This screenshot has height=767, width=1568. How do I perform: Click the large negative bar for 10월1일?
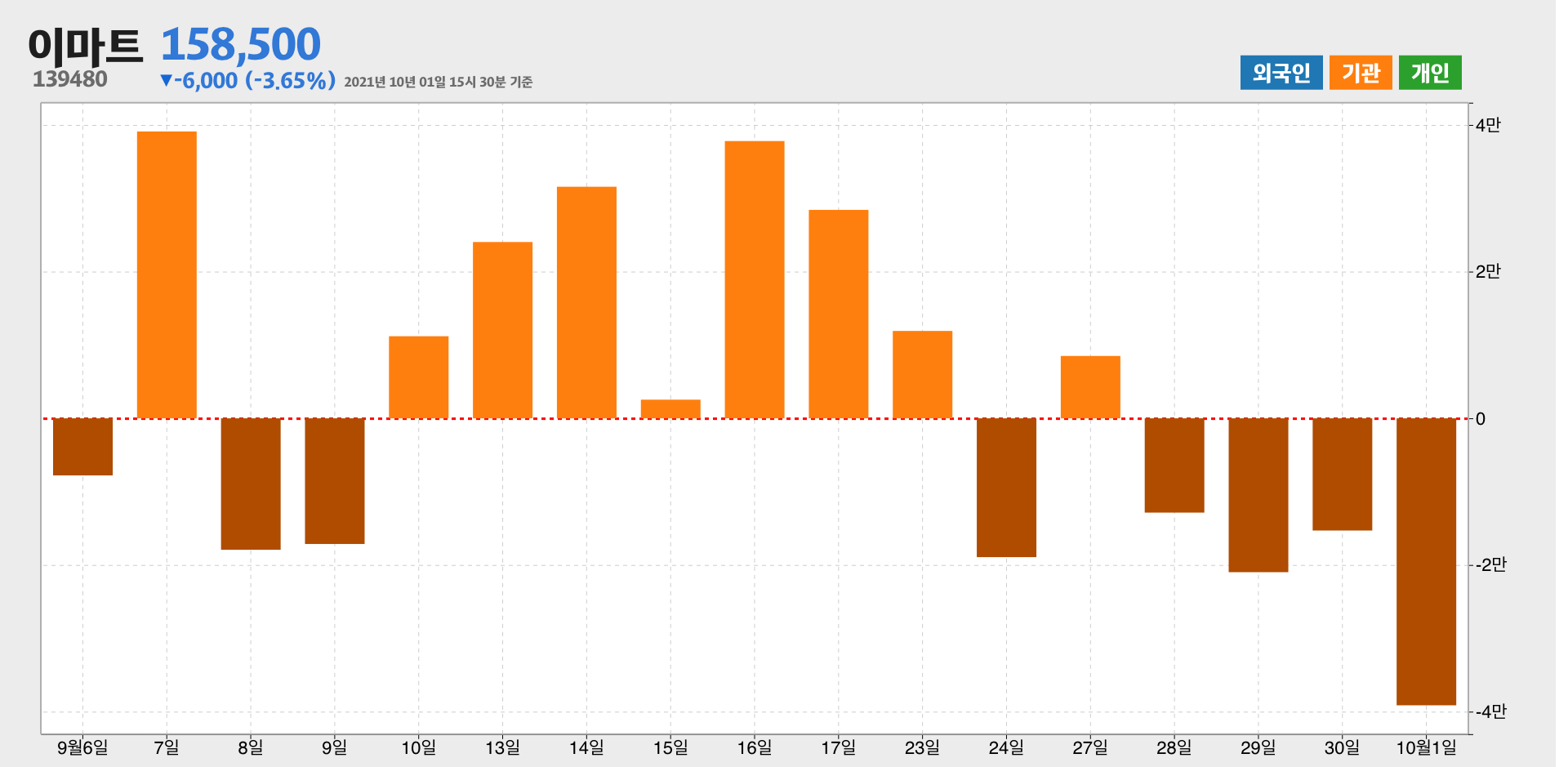(1427, 562)
